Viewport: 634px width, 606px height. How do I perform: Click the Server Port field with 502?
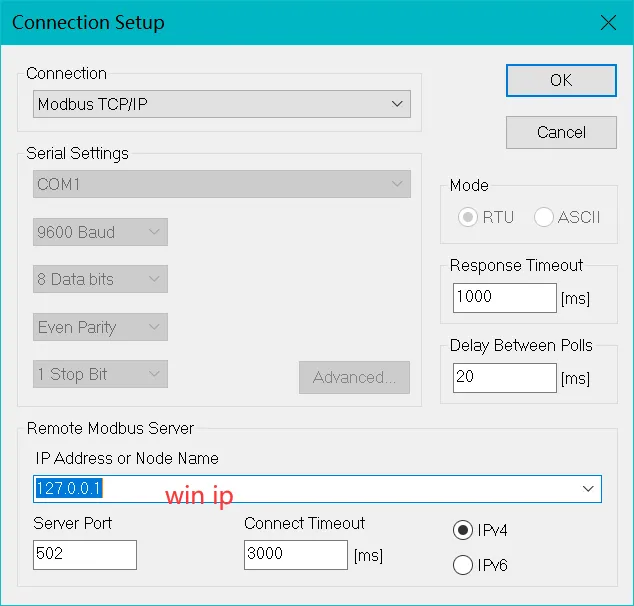tap(85, 555)
